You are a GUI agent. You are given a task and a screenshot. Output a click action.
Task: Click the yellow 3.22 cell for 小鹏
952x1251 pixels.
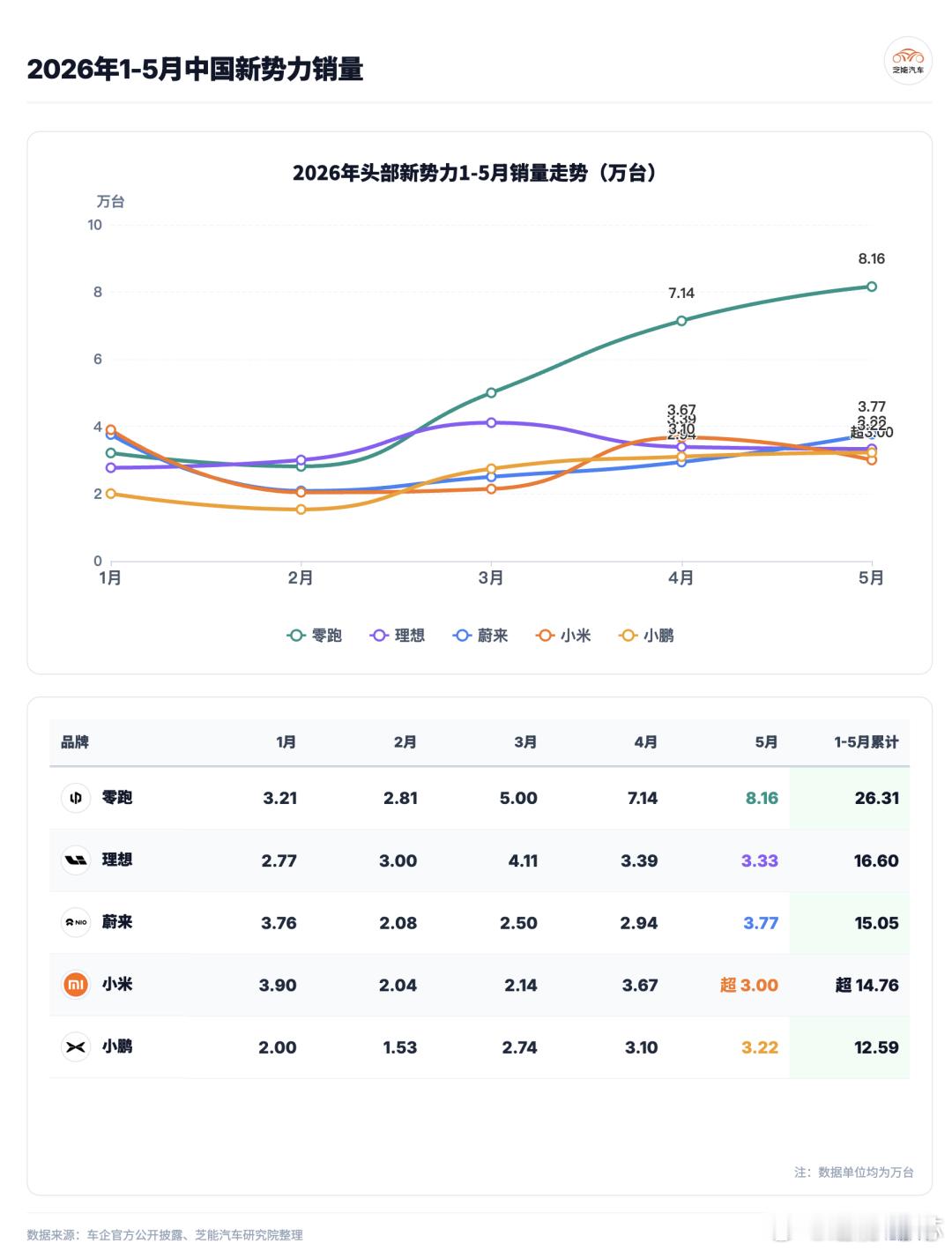pos(760,1047)
